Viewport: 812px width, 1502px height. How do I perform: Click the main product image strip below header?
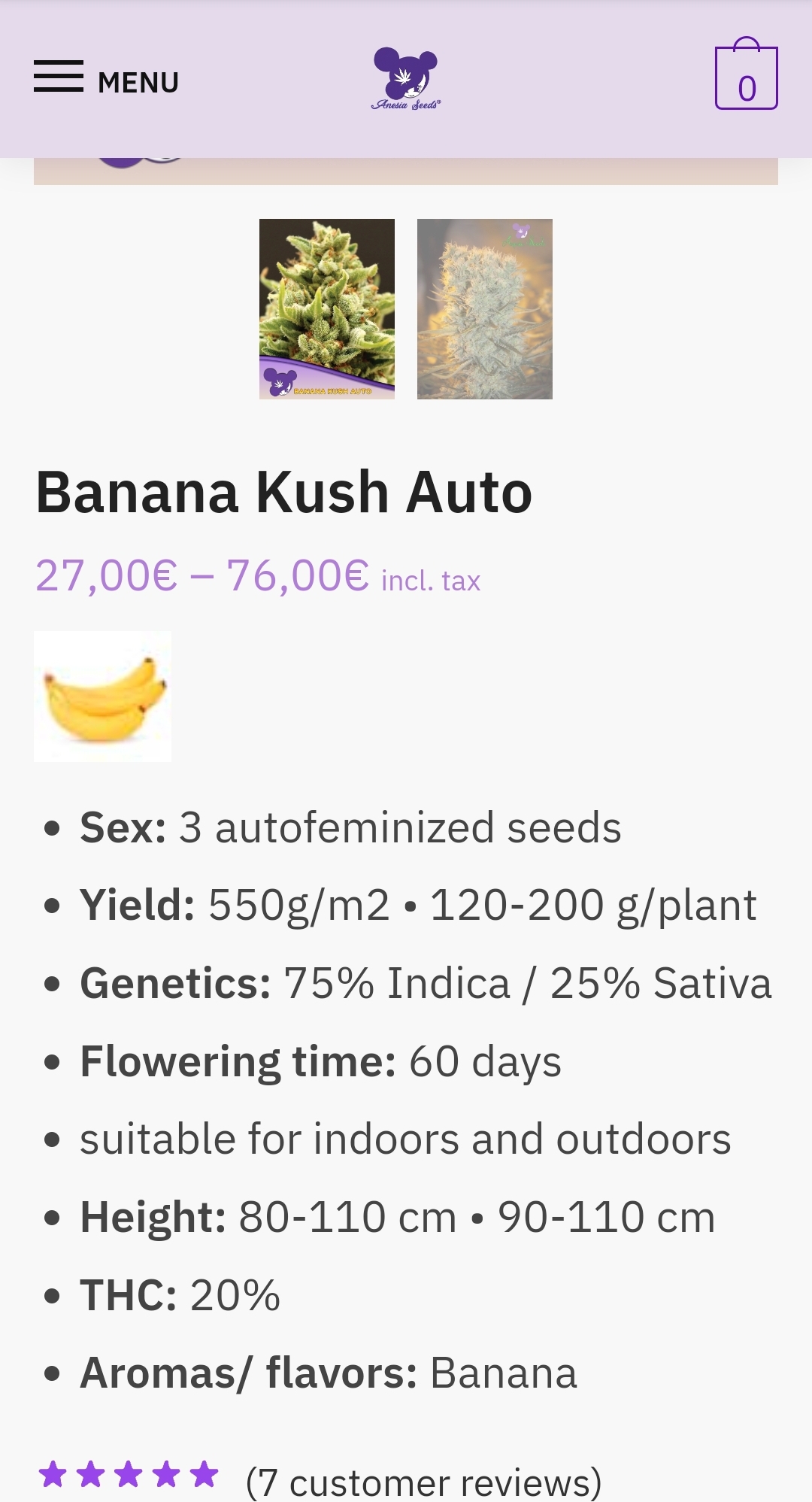406,171
